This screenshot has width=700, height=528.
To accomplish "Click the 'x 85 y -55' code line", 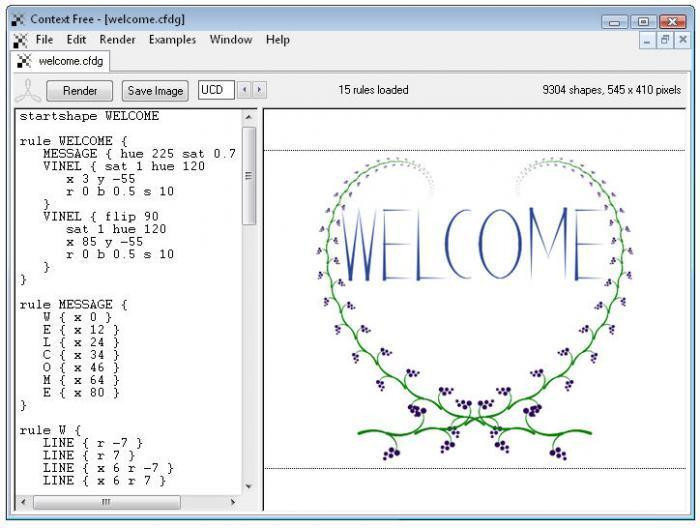I will click(104, 242).
